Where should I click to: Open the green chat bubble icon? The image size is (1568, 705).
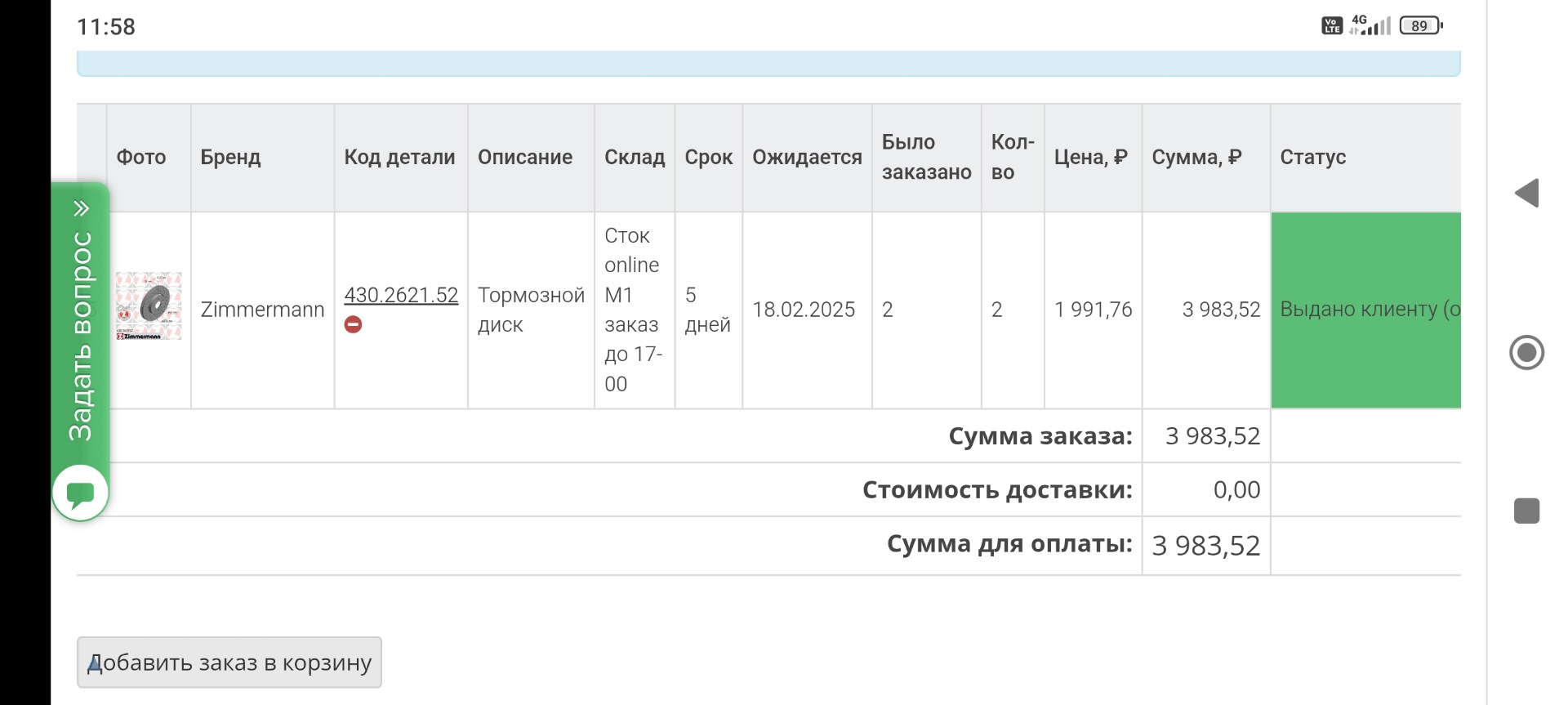click(x=80, y=493)
